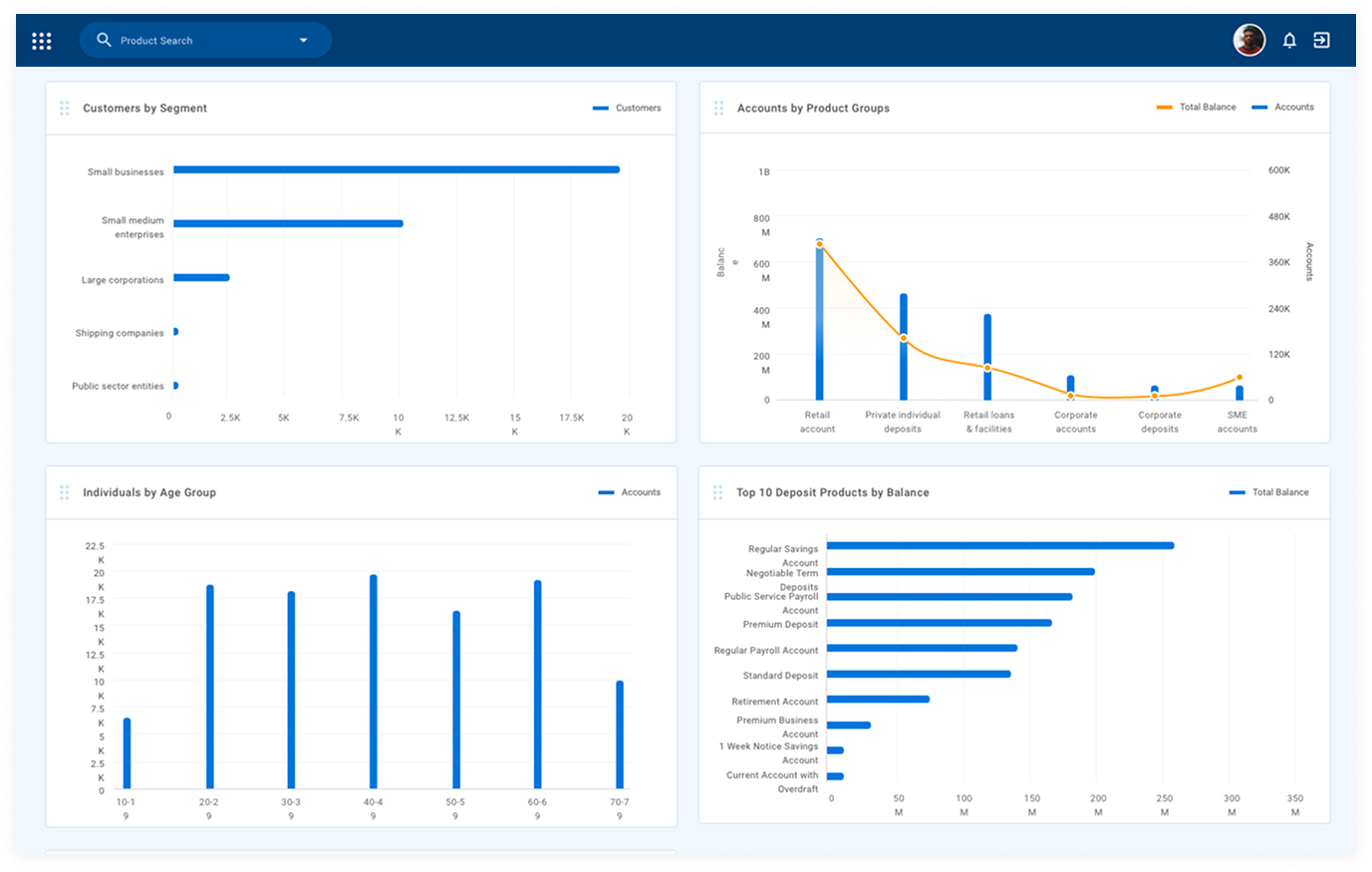Image resolution: width=1372 pixels, height=872 pixels.
Task: Click the Customers by Segment title
Action: (x=144, y=108)
